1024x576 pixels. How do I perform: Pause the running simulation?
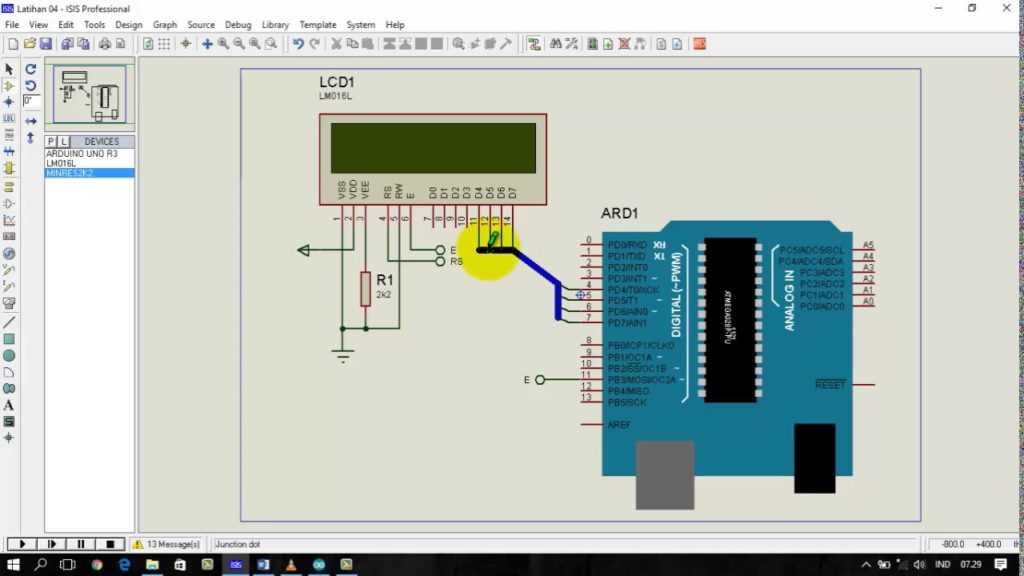pyautogui.click(x=81, y=544)
